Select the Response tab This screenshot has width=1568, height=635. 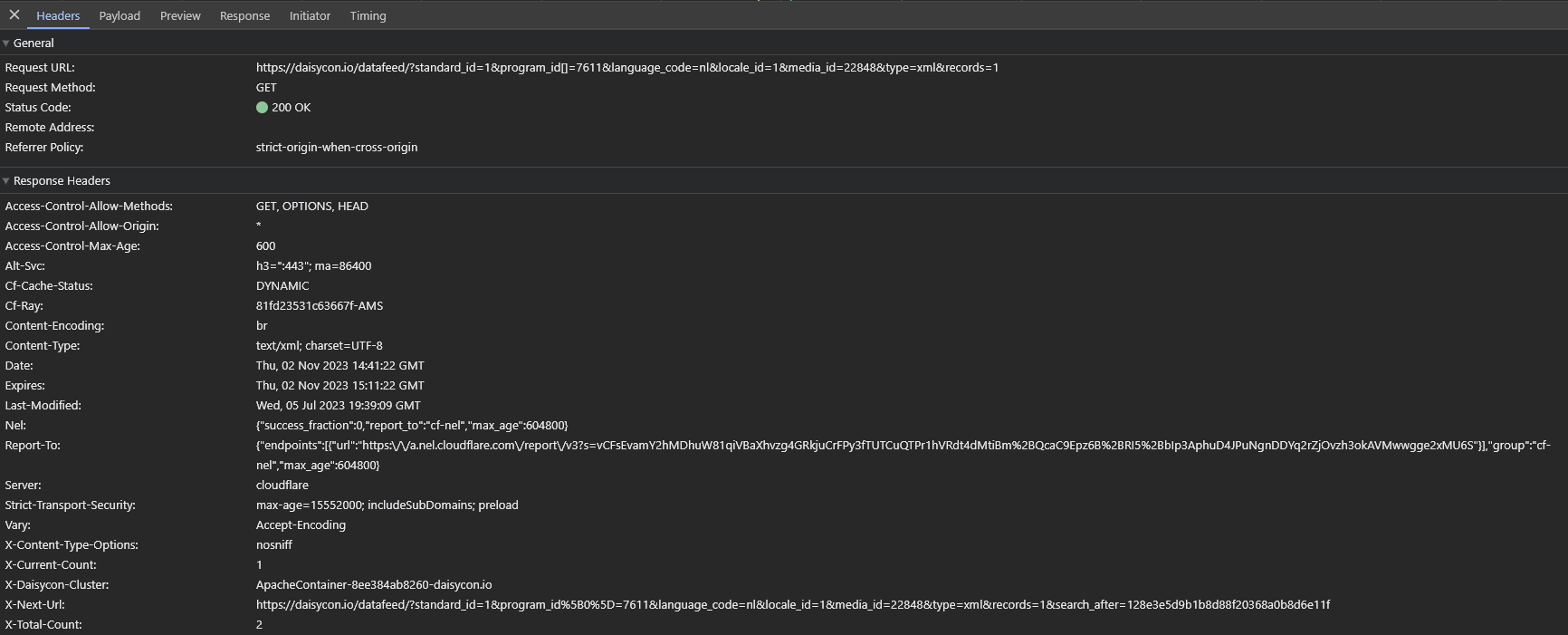[x=244, y=16]
